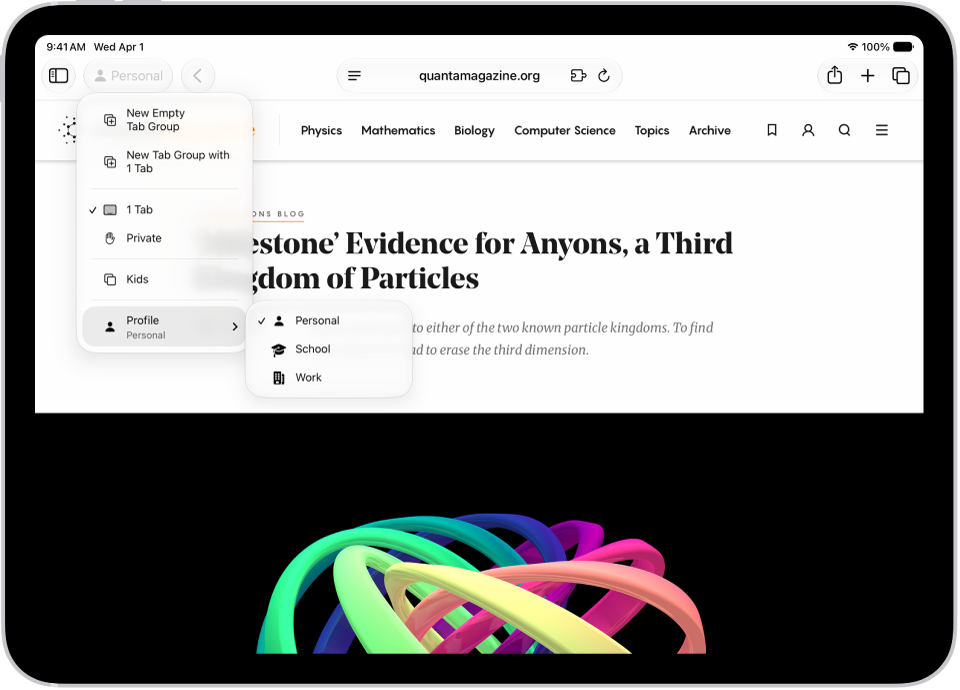This screenshot has height=690, width=960.
Task: Tap the Wed Apr 1 date
Action: (x=119, y=47)
